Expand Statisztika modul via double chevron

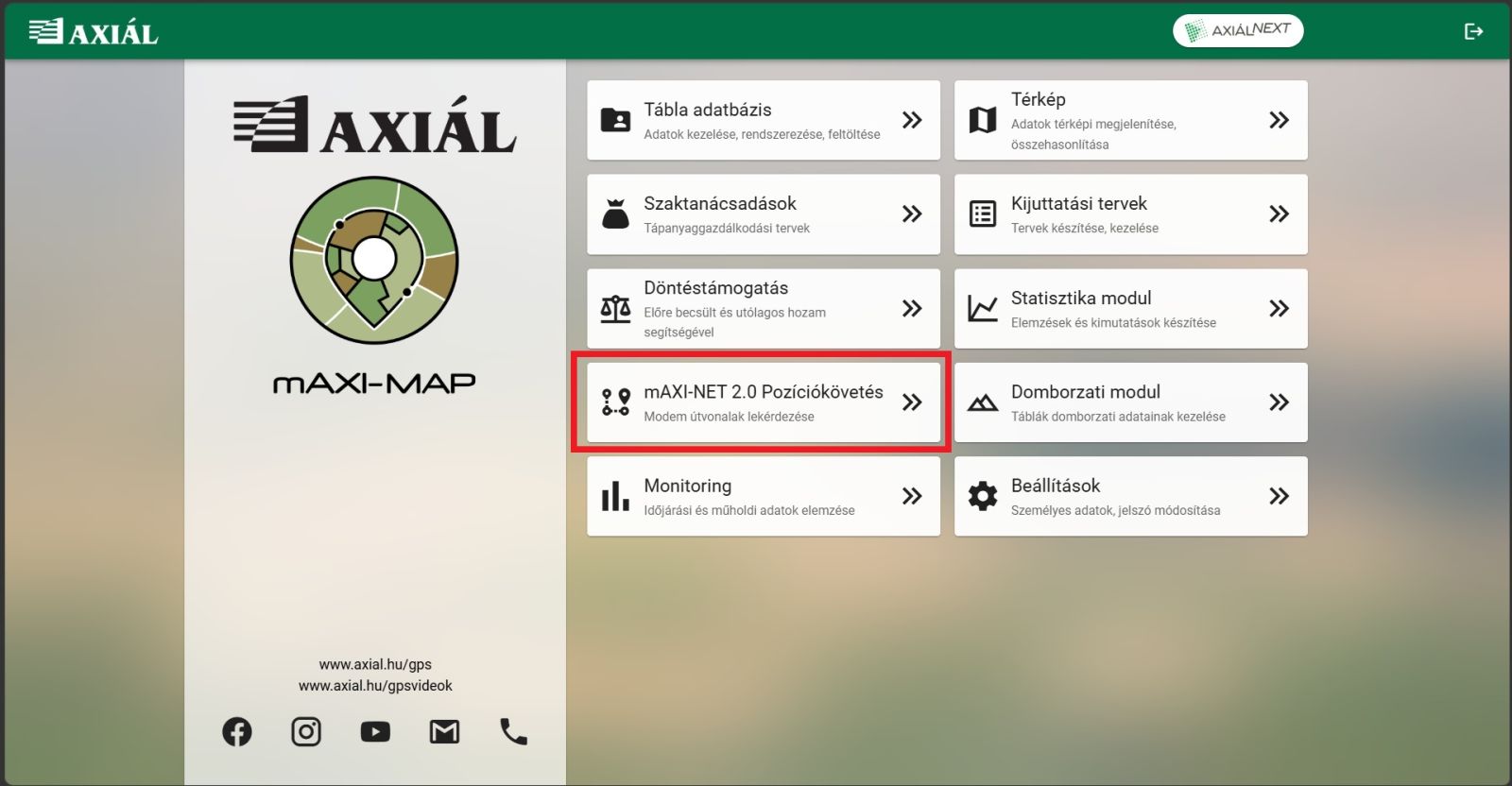pos(1279,308)
